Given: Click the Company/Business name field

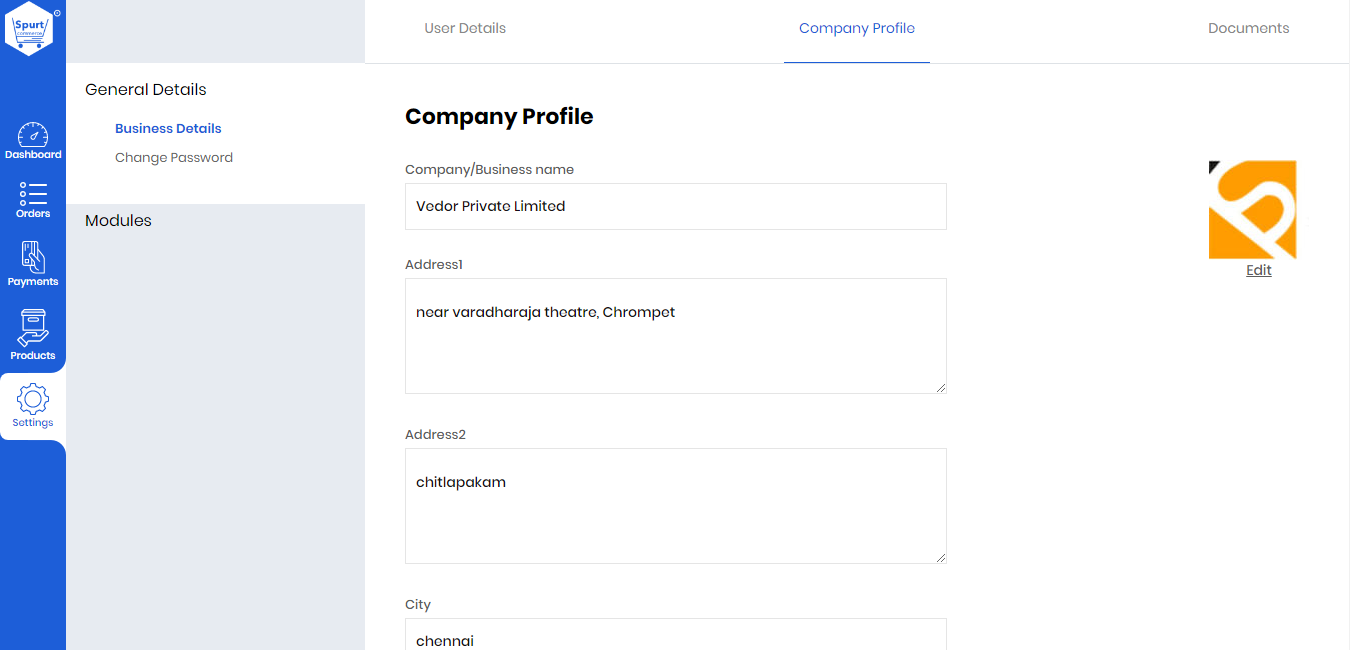Looking at the screenshot, I should (676, 206).
